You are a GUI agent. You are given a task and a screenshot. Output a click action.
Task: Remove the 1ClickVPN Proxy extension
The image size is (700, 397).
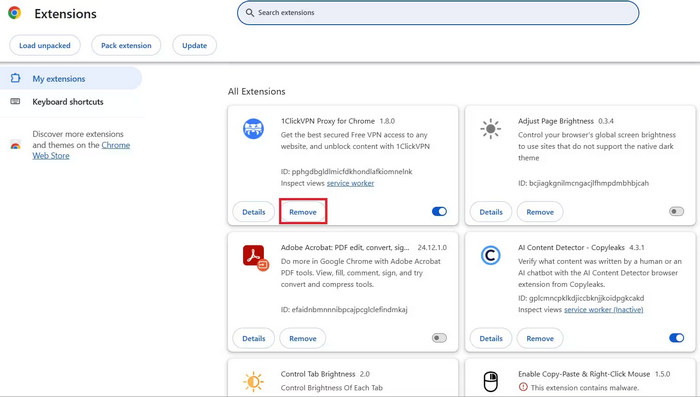click(x=303, y=212)
